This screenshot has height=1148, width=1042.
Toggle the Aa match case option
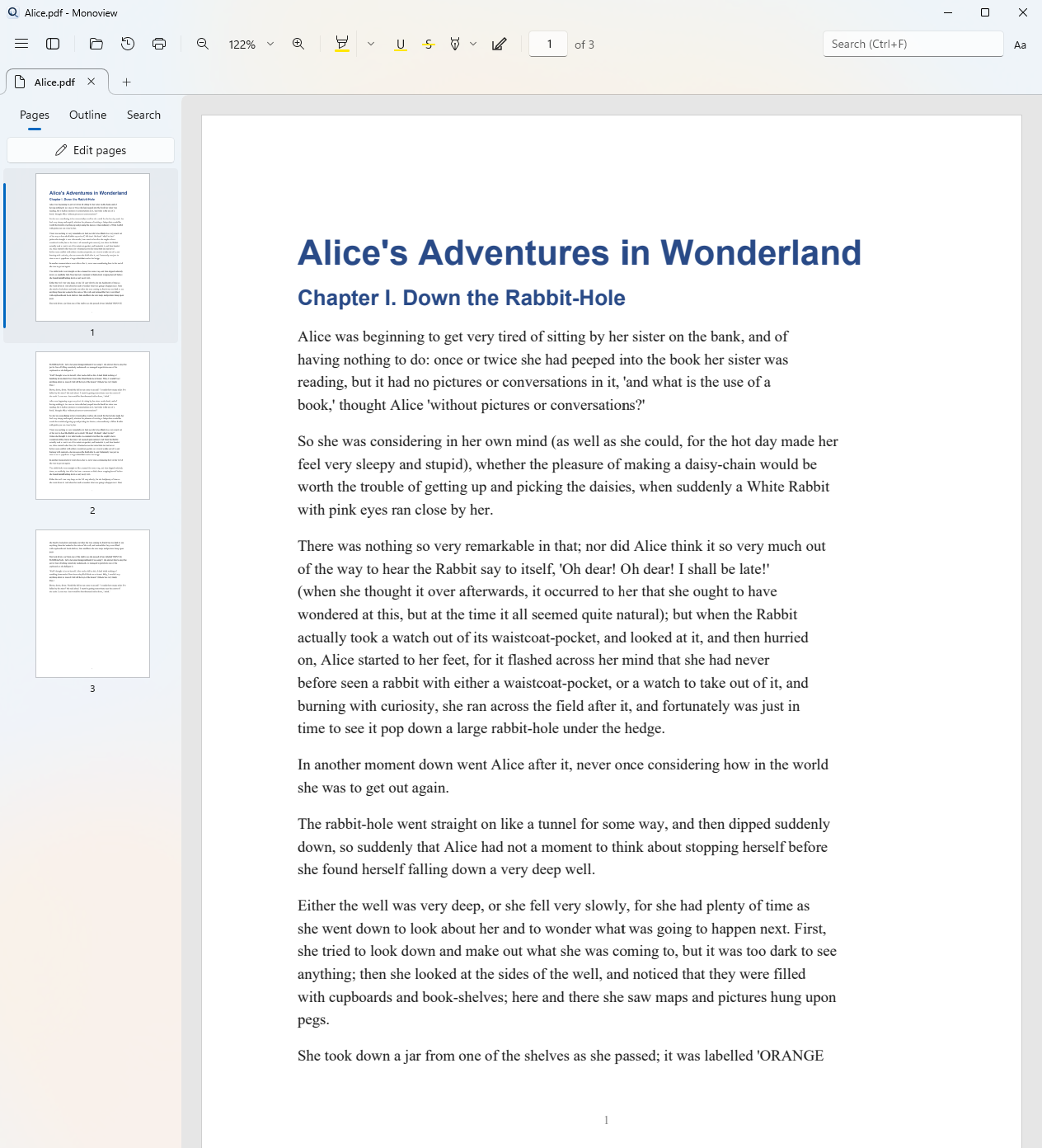pos(1021,45)
